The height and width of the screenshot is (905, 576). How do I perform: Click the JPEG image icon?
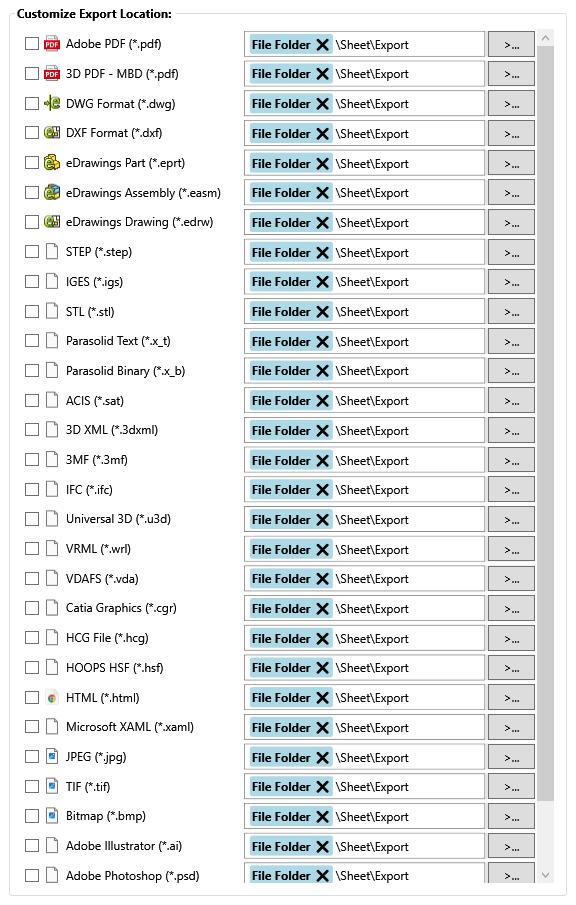52,757
